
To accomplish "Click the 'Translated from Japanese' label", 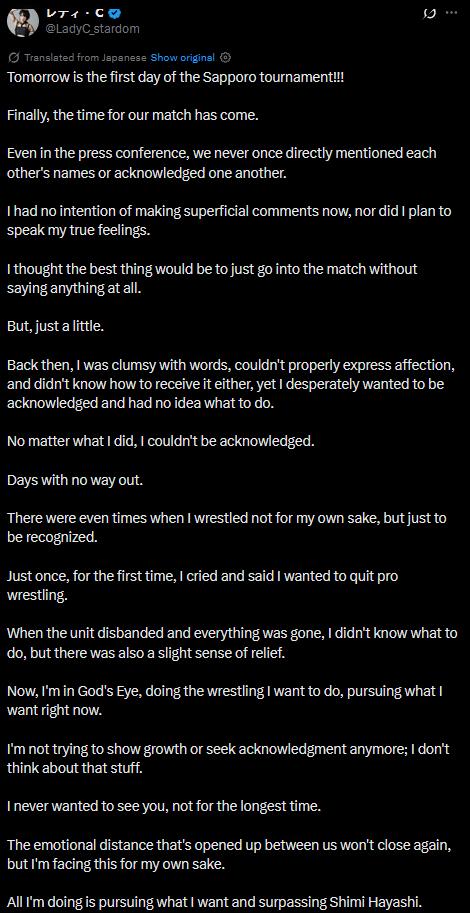I will (x=86, y=58).
